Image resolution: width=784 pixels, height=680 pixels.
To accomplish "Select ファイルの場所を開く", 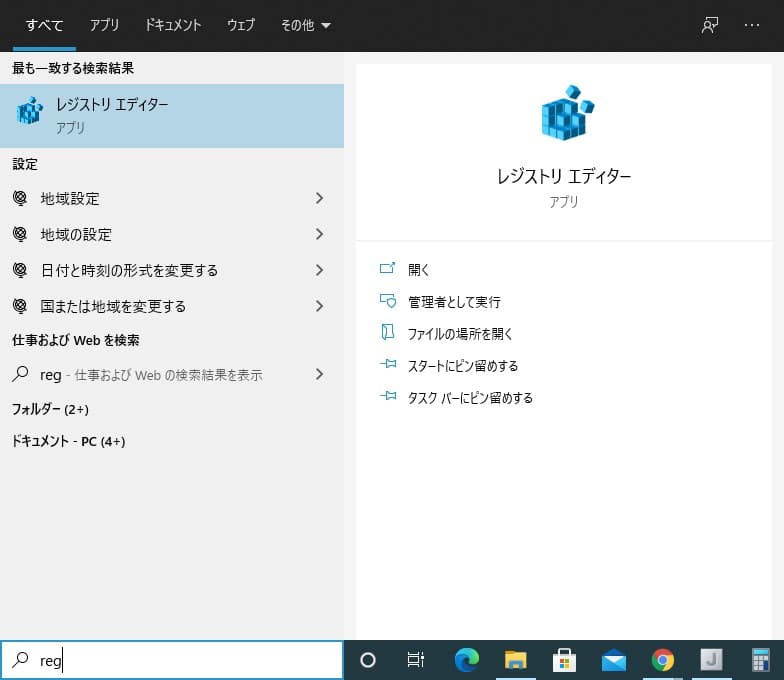I will (460, 334).
